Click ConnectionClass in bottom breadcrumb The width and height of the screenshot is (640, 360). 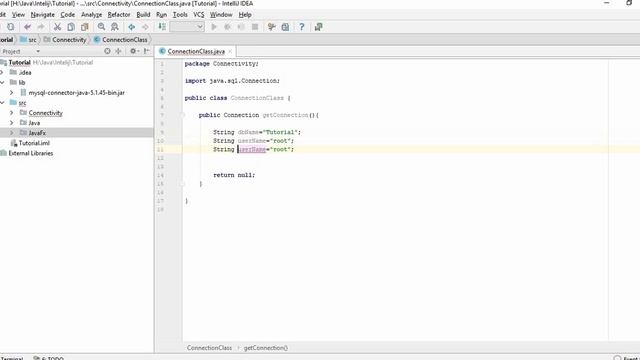209,348
